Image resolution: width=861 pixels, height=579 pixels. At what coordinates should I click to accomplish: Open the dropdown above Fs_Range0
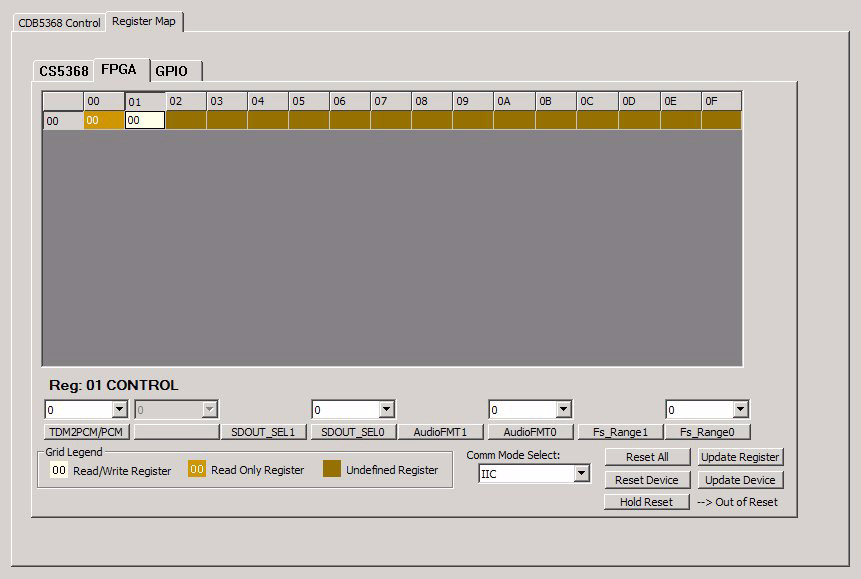pos(740,409)
